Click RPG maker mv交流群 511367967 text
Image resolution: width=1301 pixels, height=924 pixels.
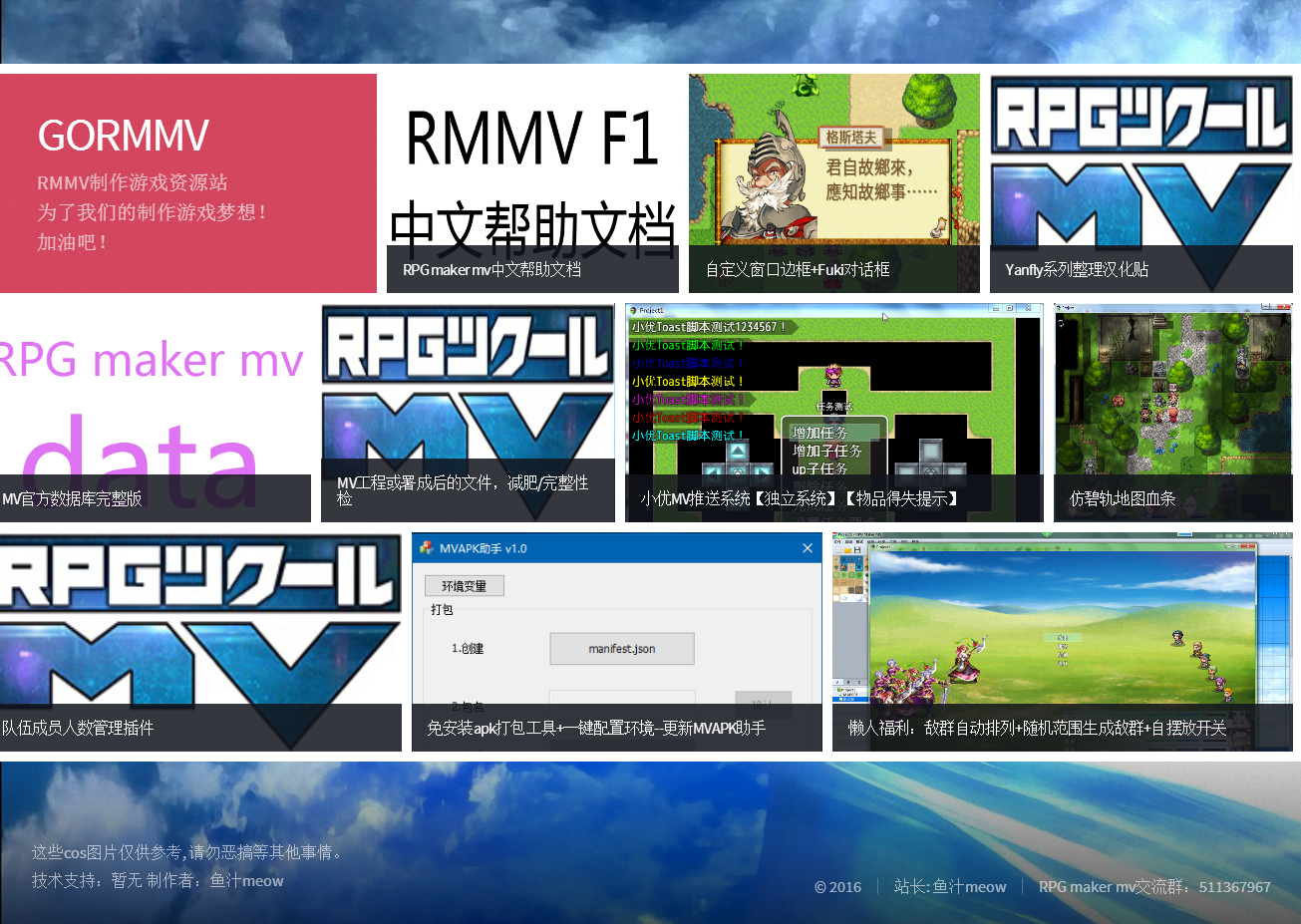[1154, 887]
